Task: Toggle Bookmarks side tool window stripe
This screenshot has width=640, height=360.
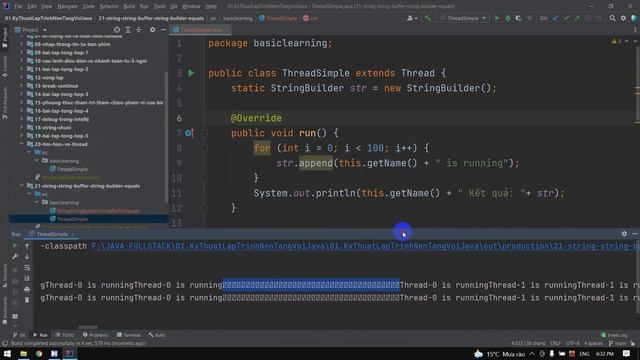Action: [5, 310]
